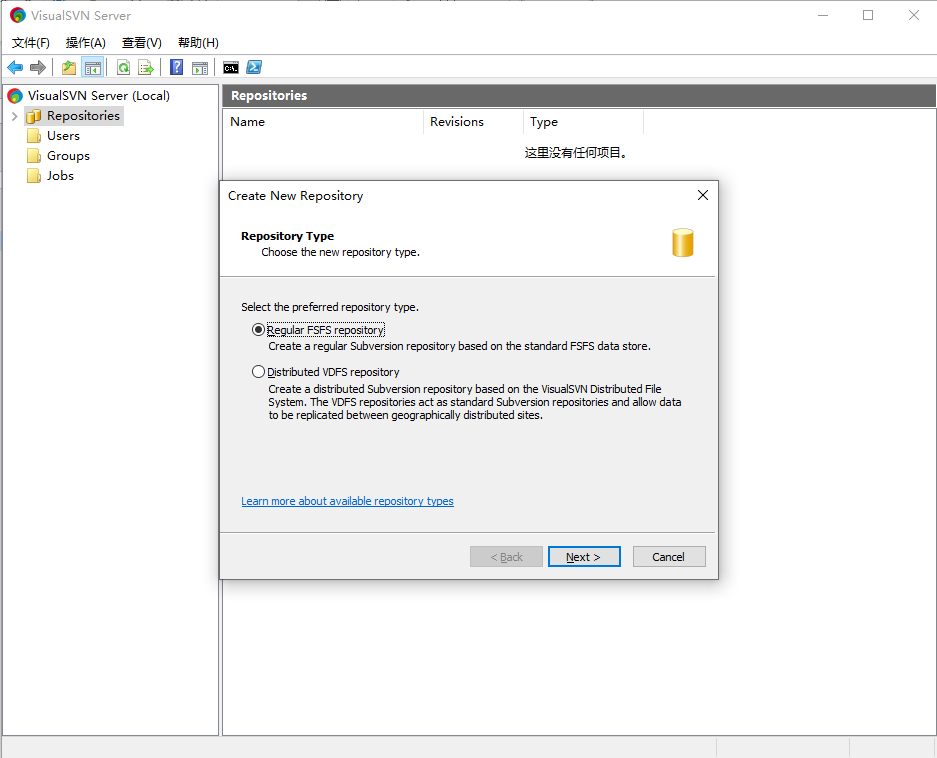
Task: Minimize the VisualSVN Server window
Action: (823, 16)
